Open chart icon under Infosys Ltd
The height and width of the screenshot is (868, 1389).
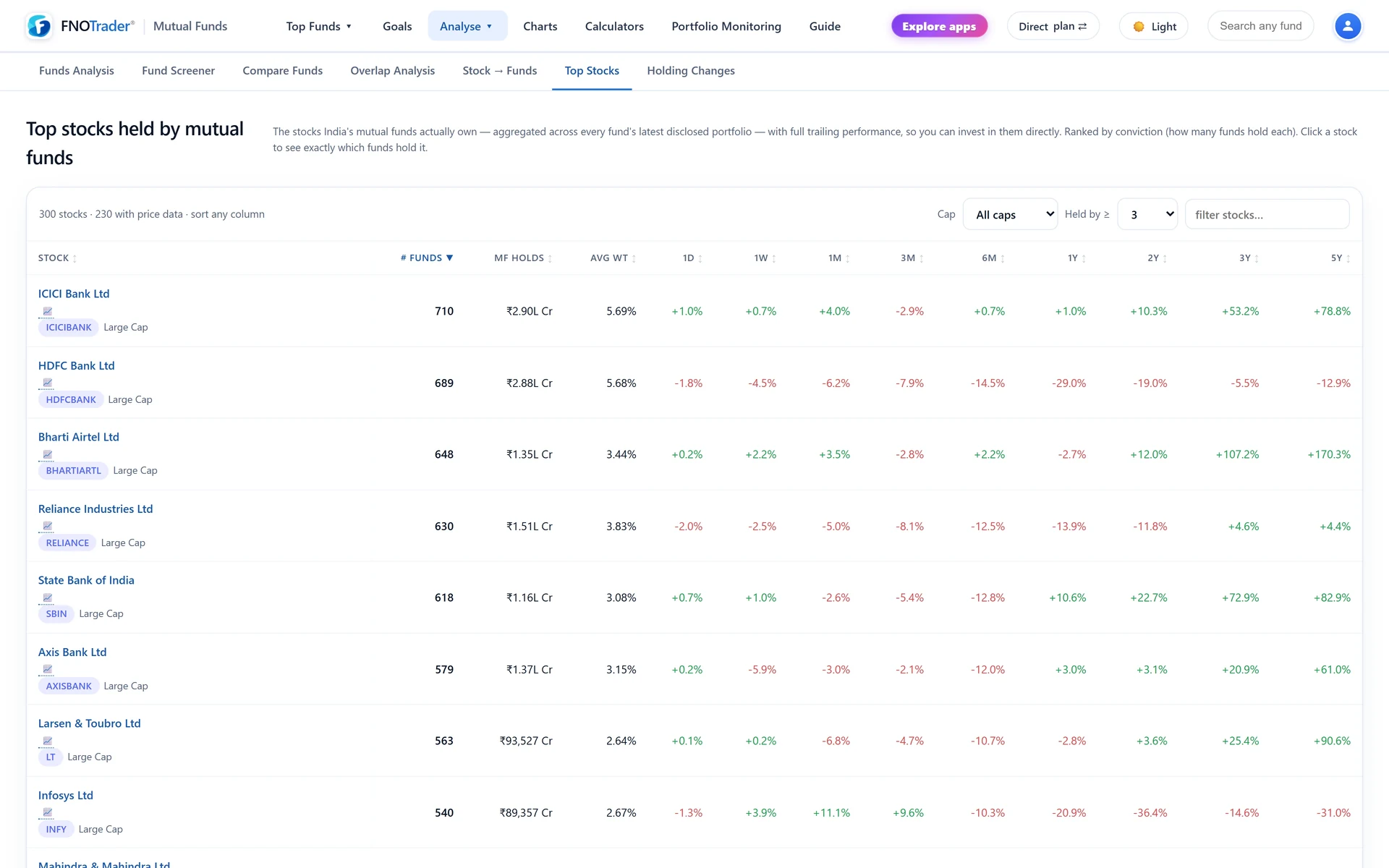pos(47,813)
